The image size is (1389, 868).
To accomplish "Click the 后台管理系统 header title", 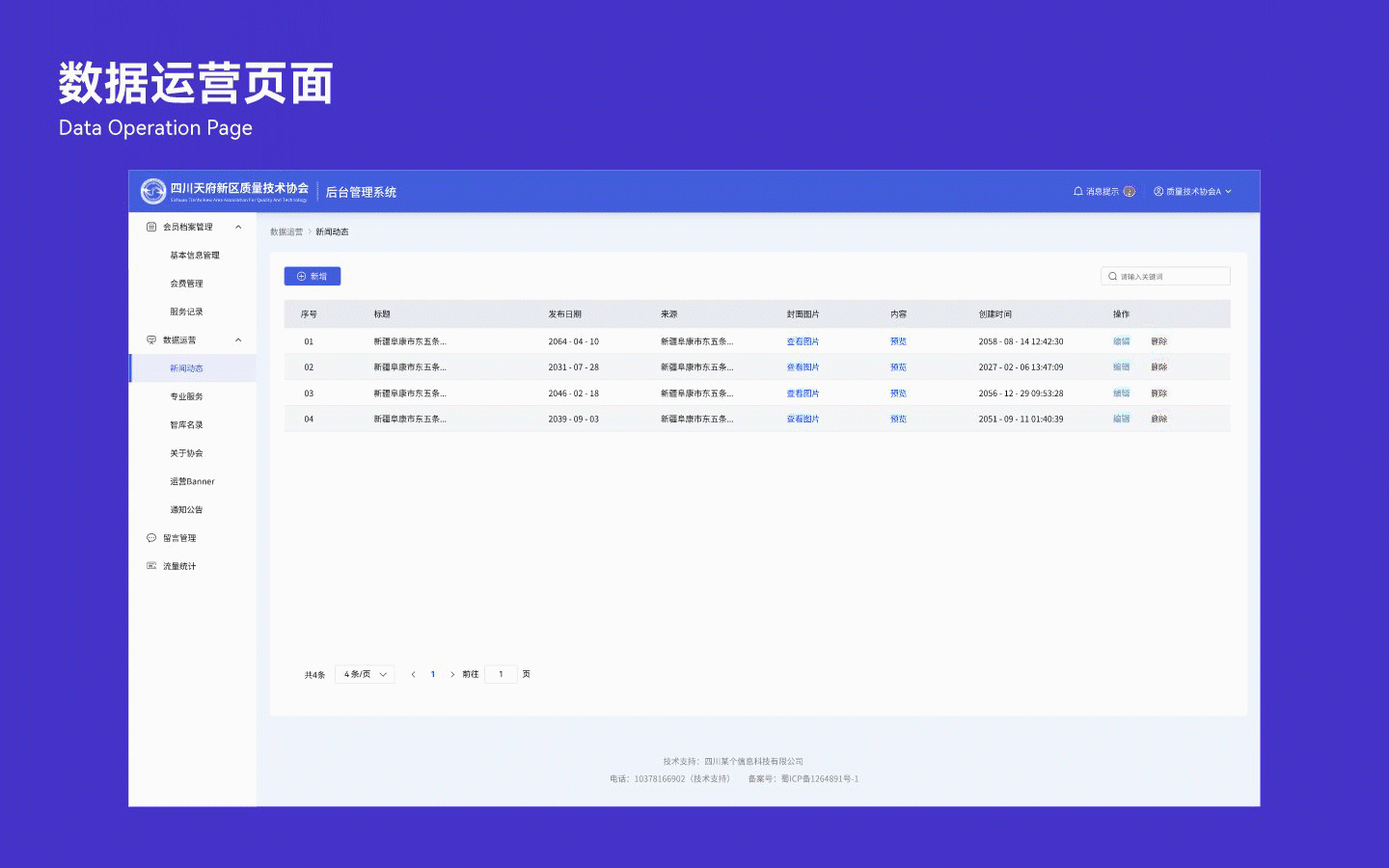I will click(361, 192).
